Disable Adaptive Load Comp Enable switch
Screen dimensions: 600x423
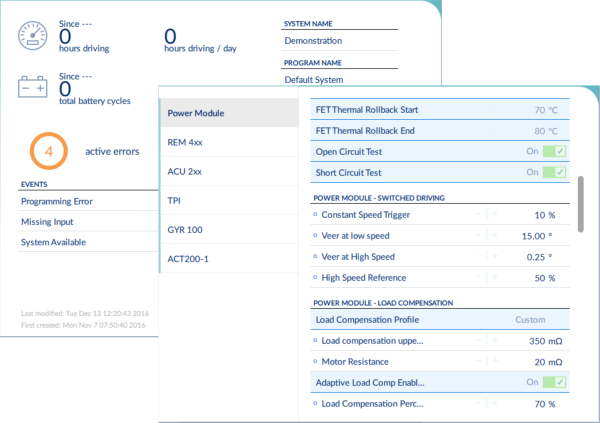[554, 382]
